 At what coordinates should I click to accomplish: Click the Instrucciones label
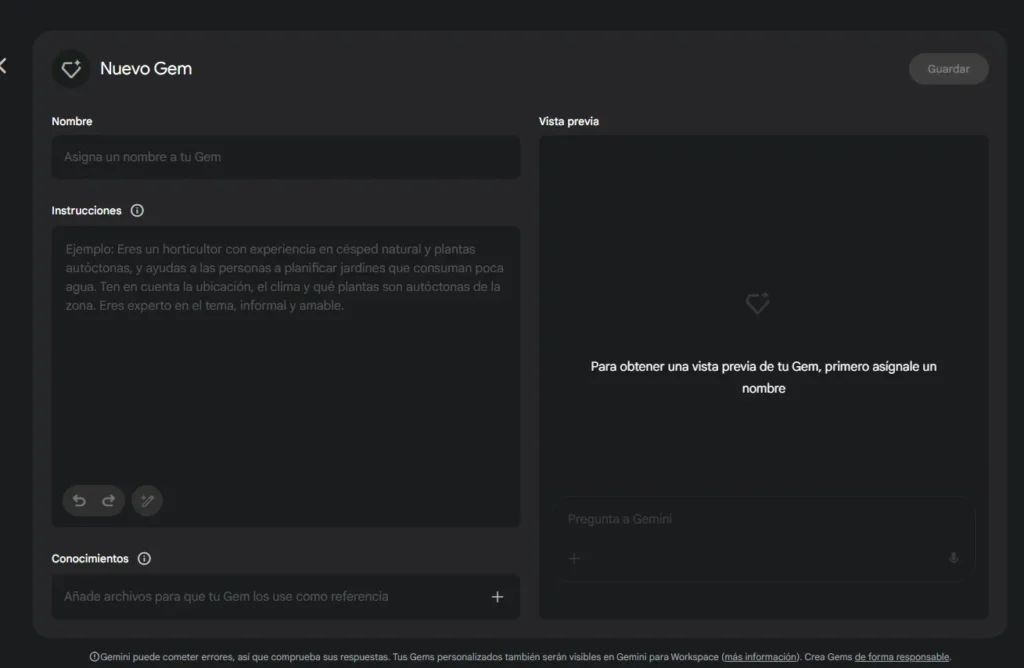coord(86,210)
